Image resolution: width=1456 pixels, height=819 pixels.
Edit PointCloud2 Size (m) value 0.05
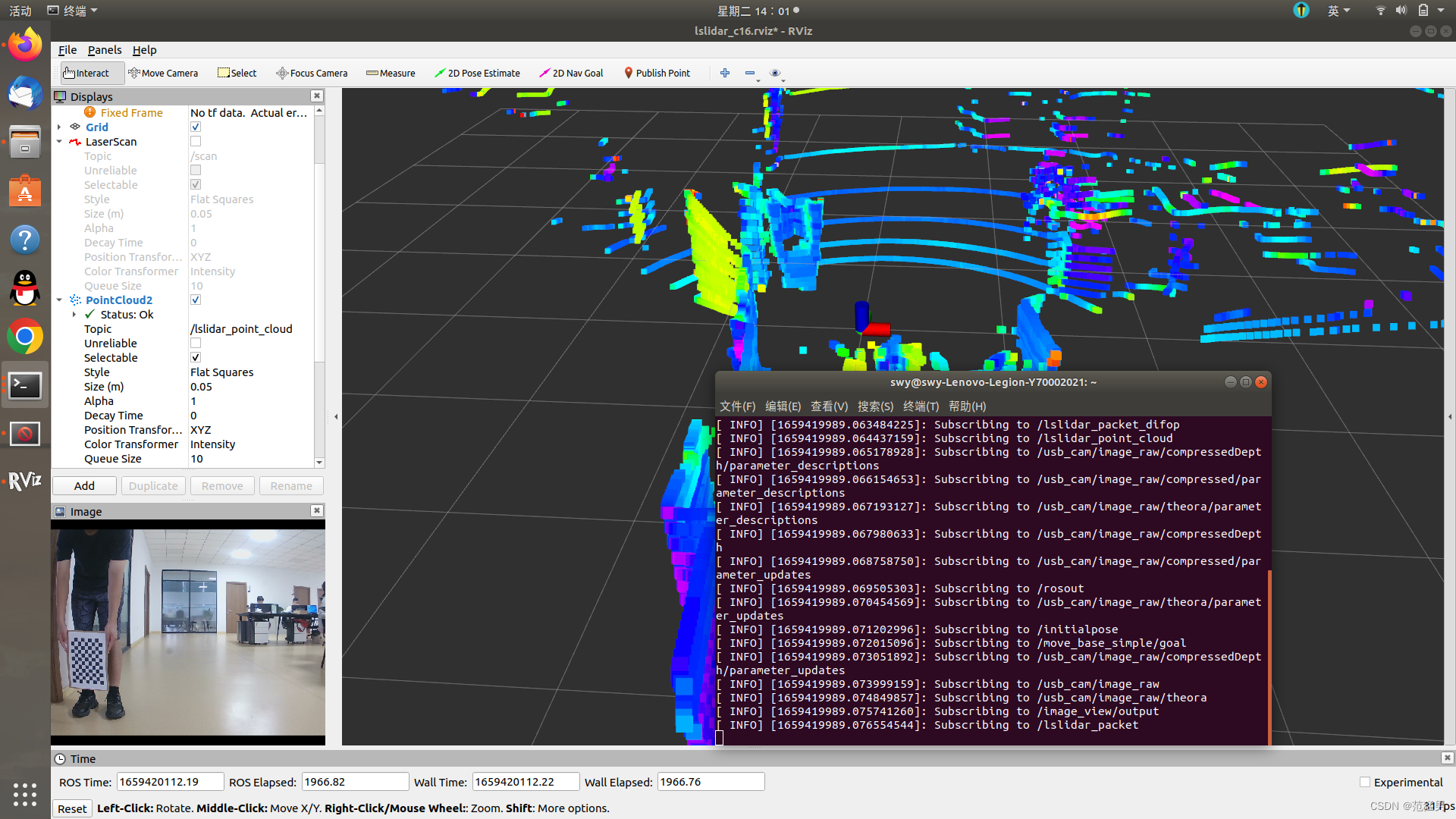(x=250, y=386)
